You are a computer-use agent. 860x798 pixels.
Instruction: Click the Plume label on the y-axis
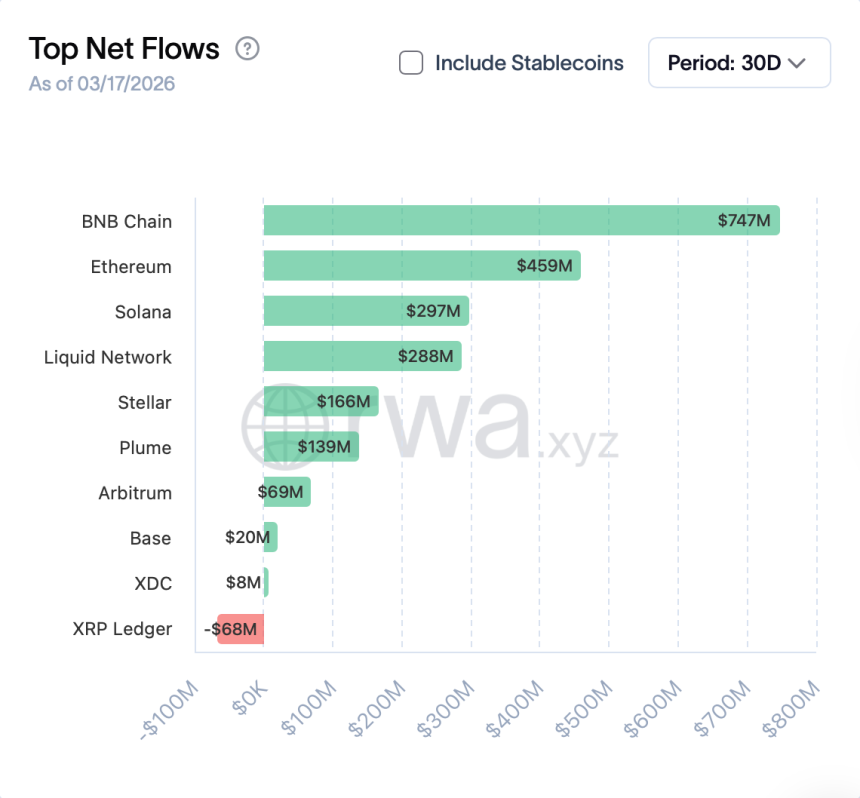click(x=146, y=448)
